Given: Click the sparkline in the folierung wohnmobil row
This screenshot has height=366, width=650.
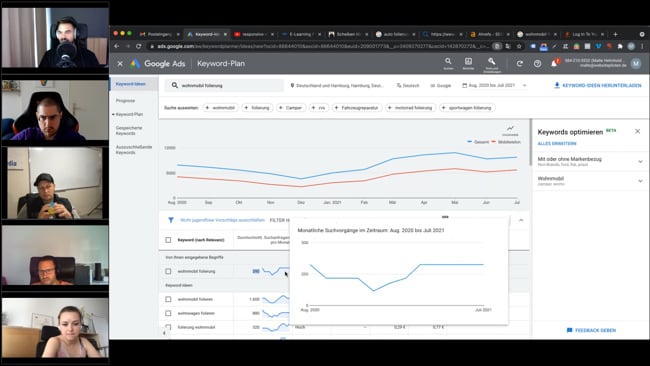Looking at the screenshot, I should (x=276, y=327).
